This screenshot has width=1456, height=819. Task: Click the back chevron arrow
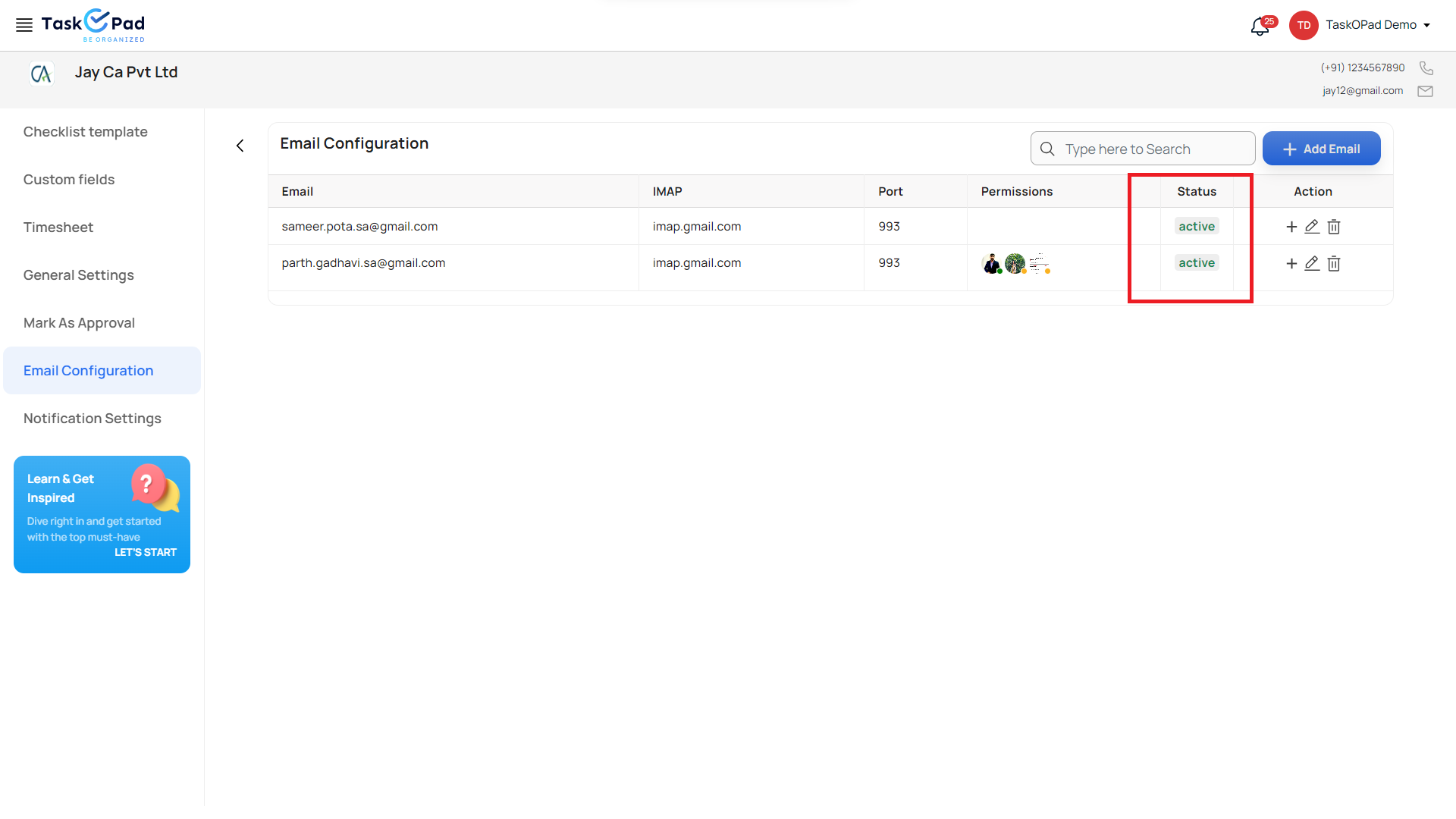tap(240, 146)
